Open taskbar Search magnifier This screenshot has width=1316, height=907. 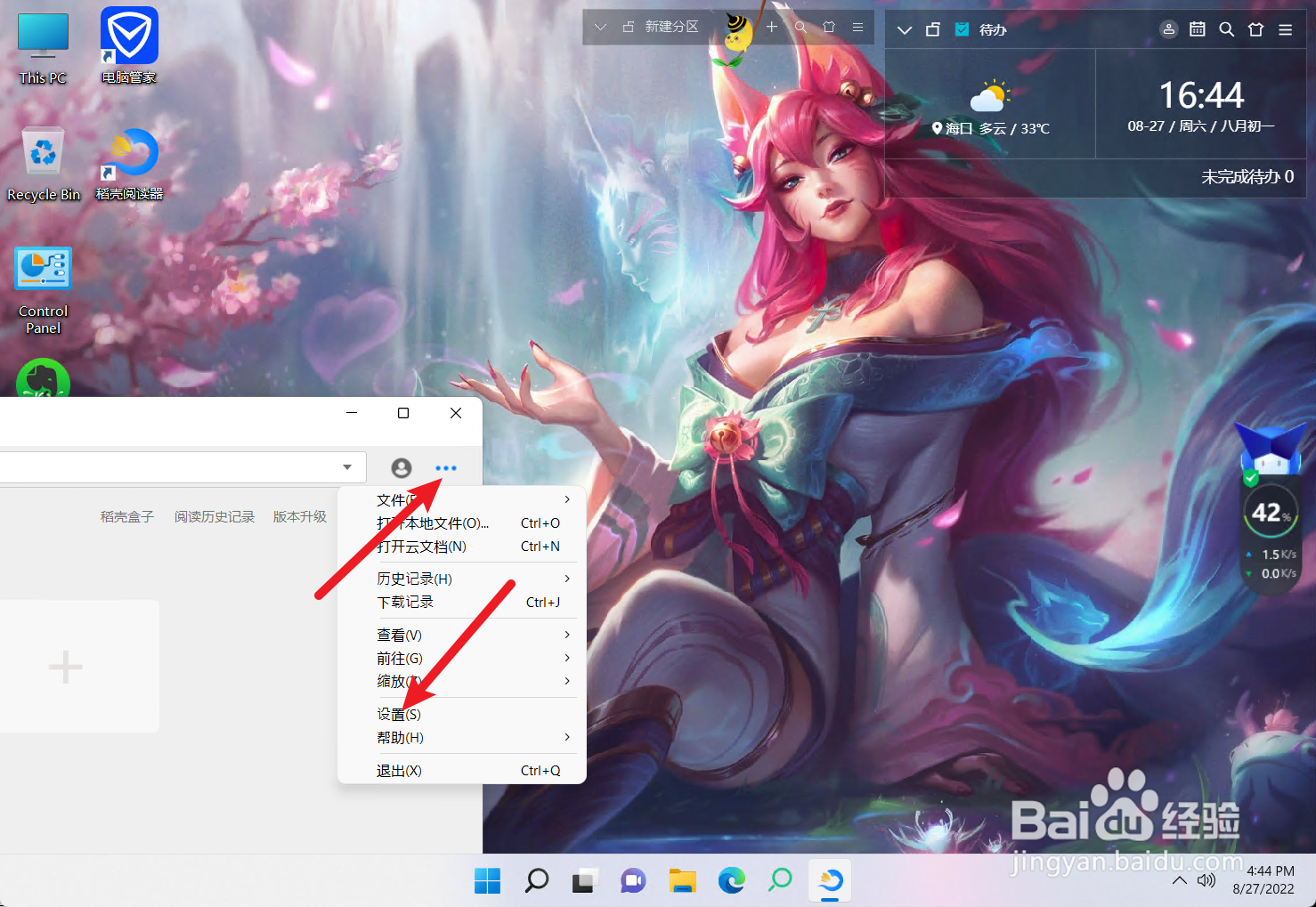click(x=536, y=881)
